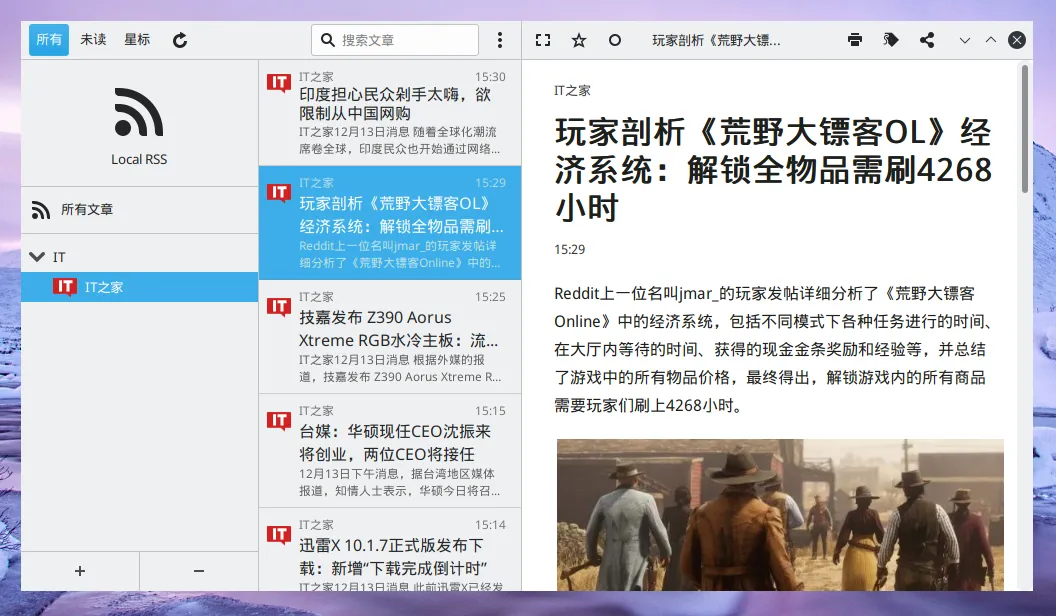The height and width of the screenshot is (616, 1056).
Task: Open the tag article icon
Action: pos(890,40)
